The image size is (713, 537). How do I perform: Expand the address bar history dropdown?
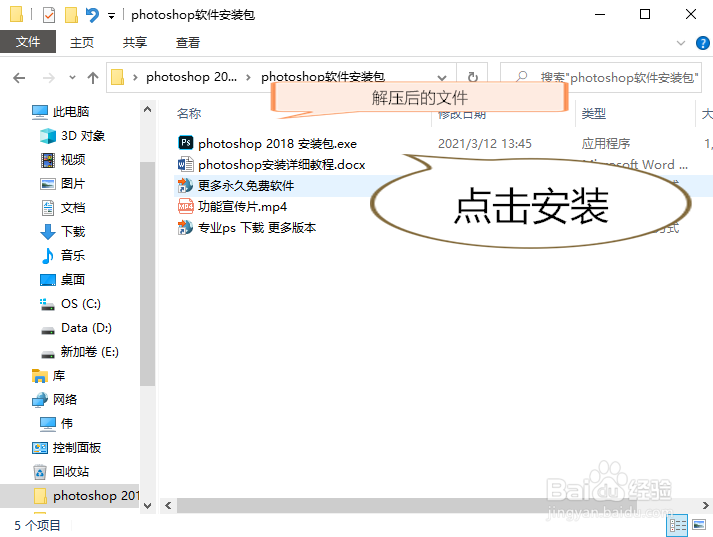tap(442, 78)
